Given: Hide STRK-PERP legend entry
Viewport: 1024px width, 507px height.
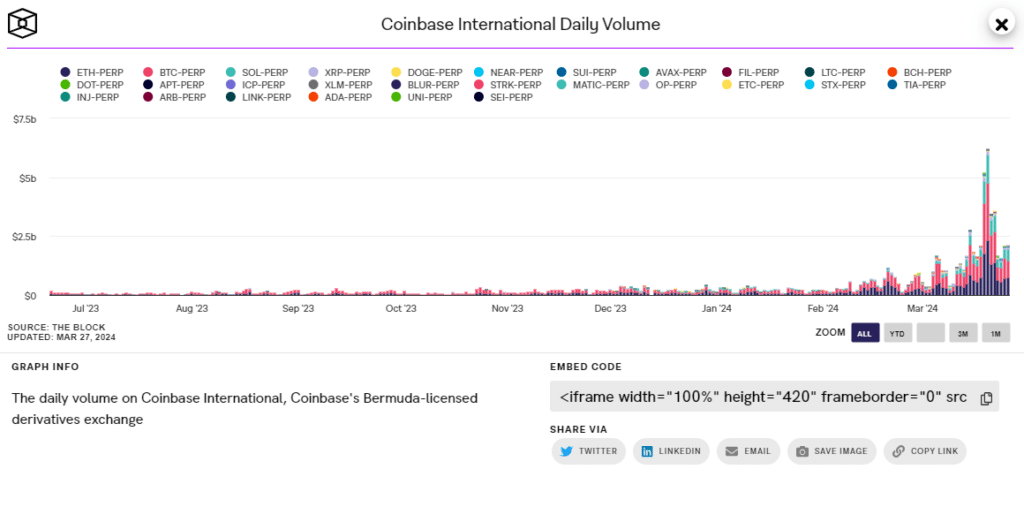Looking at the screenshot, I should pos(507,85).
